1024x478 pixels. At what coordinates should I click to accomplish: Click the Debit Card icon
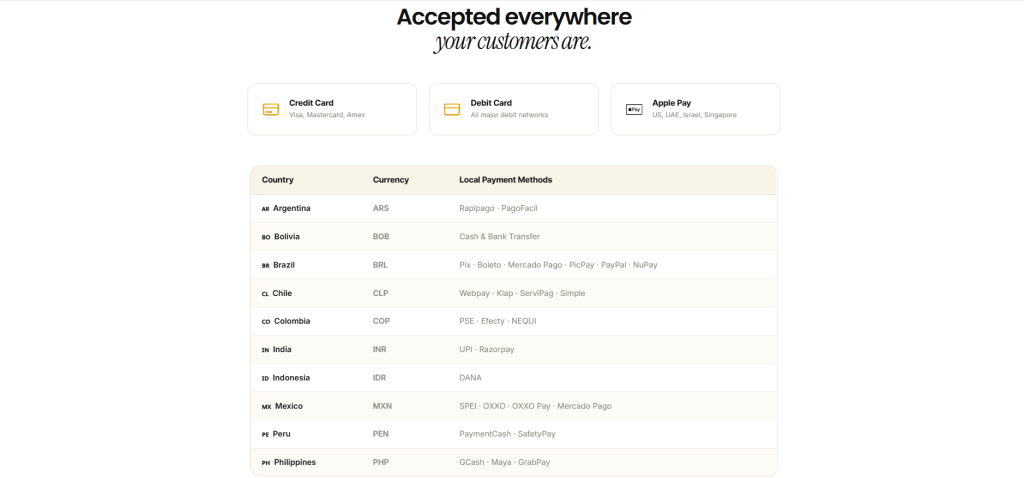coord(452,109)
